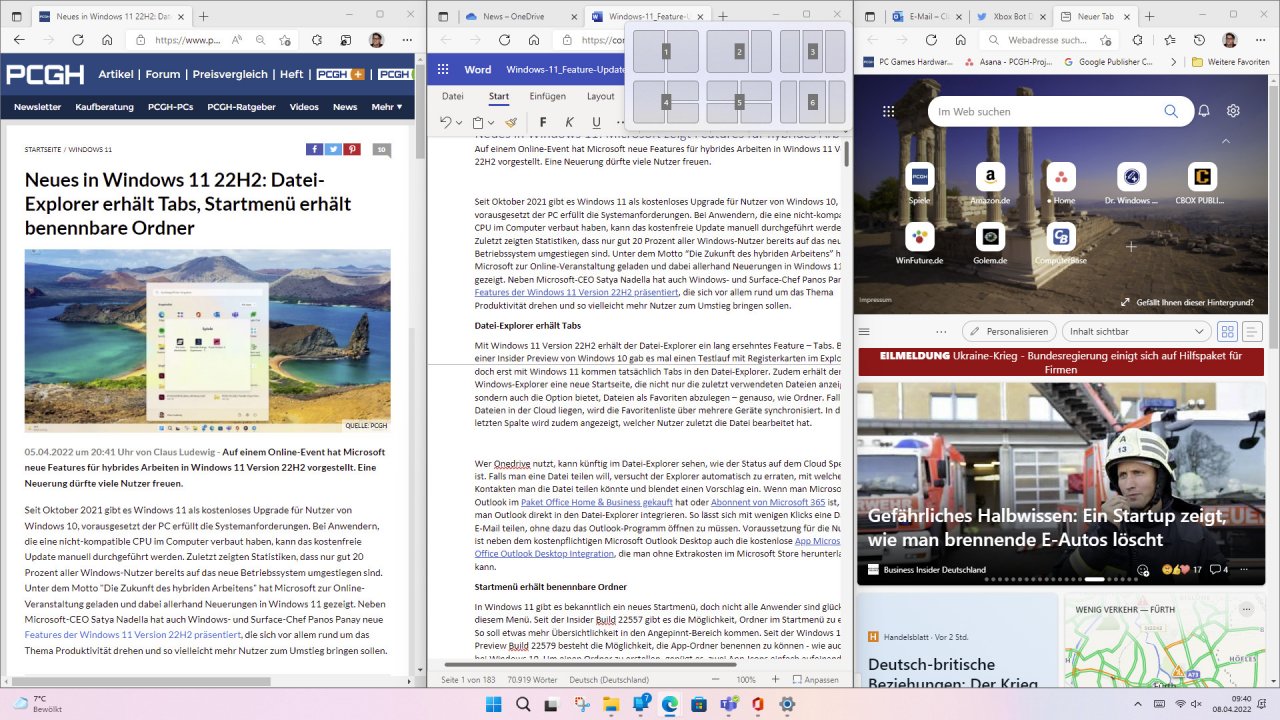Screen dimensions: 1280x720
Task: Collapse quick links with the up chevron
Action: (1227, 141)
